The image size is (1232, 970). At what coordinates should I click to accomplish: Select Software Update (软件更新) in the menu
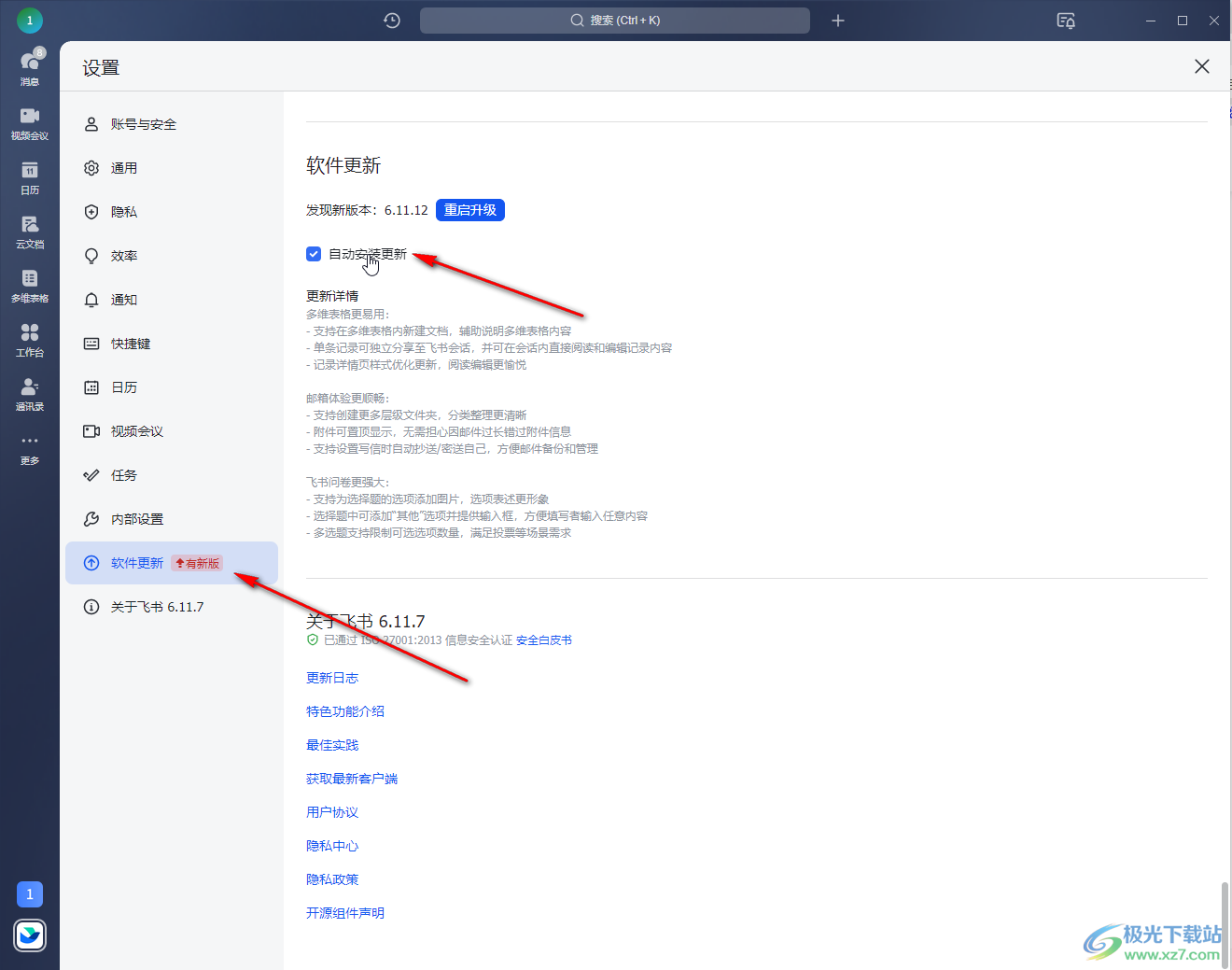tap(172, 563)
